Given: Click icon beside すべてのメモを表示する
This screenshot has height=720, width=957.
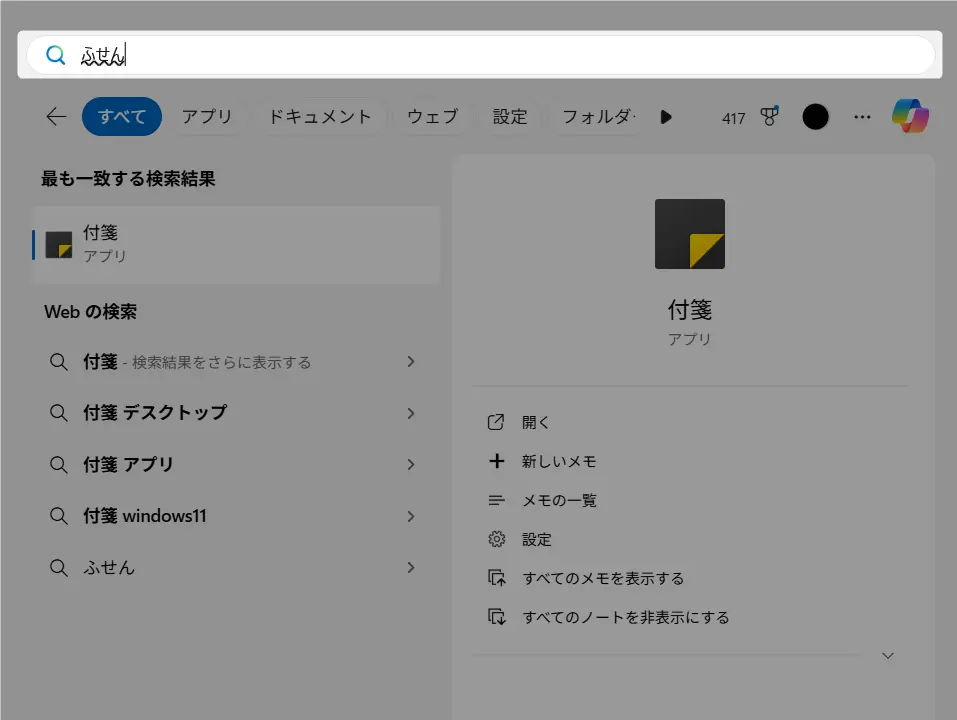Looking at the screenshot, I should [x=497, y=578].
